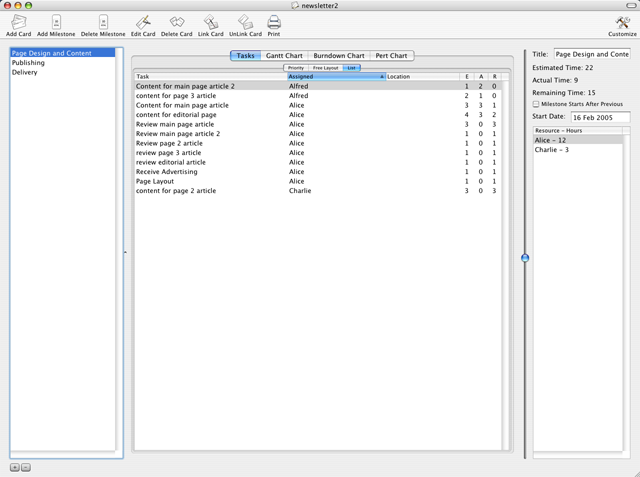Click the plus button below milestone list

pos(15,467)
